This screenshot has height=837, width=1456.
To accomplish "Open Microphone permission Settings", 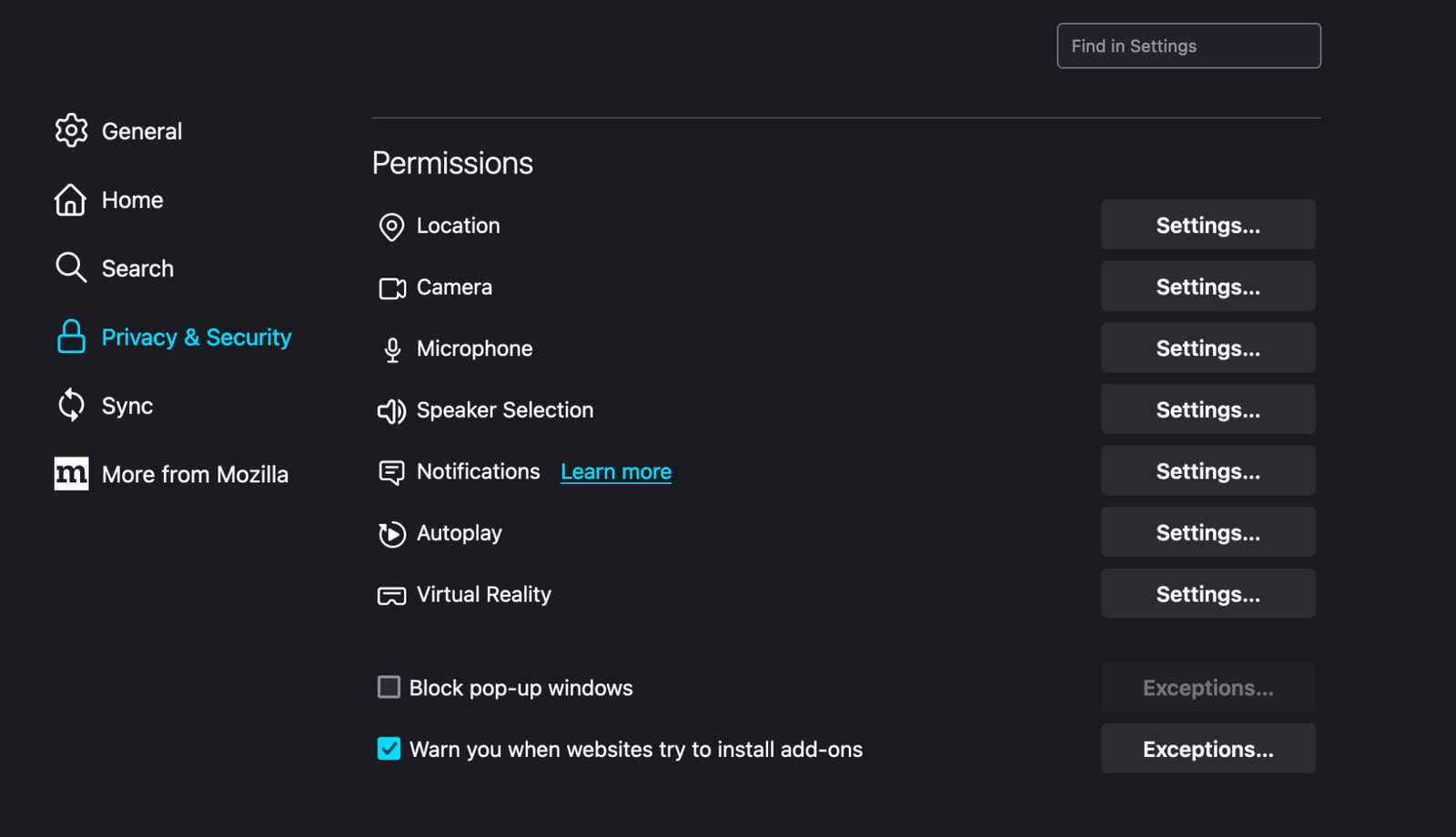I will (x=1208, y=348).
